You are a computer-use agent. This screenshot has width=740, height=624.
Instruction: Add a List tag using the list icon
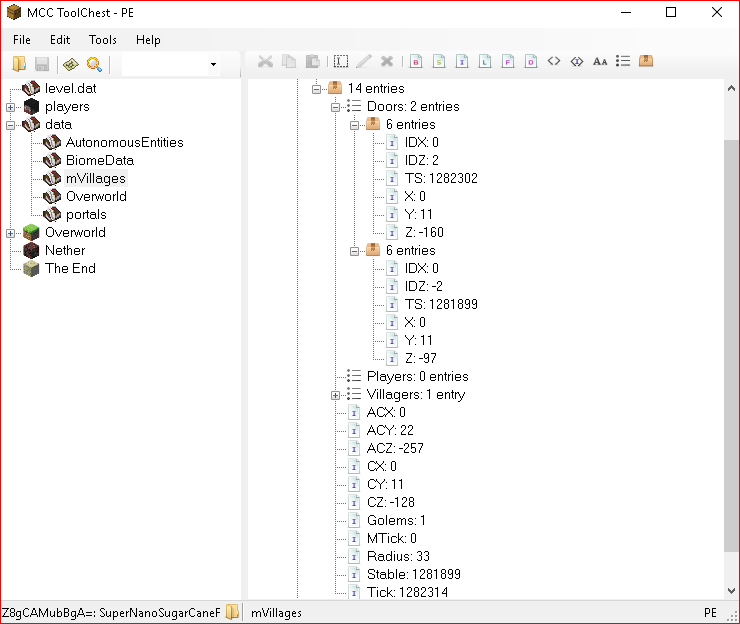(x=623, y=61)
